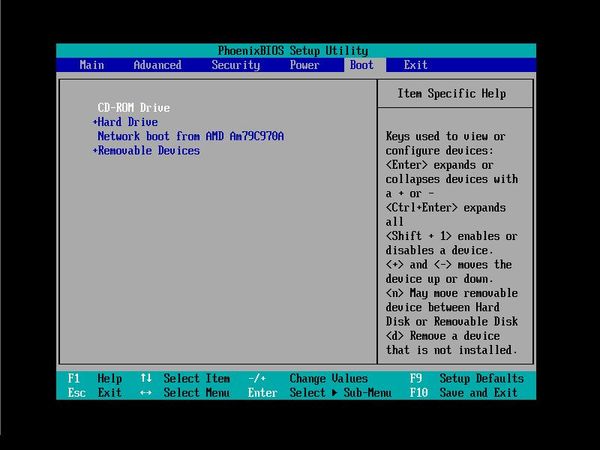
Task: Expand the plus next to Removable Devices
Action: 95,151
